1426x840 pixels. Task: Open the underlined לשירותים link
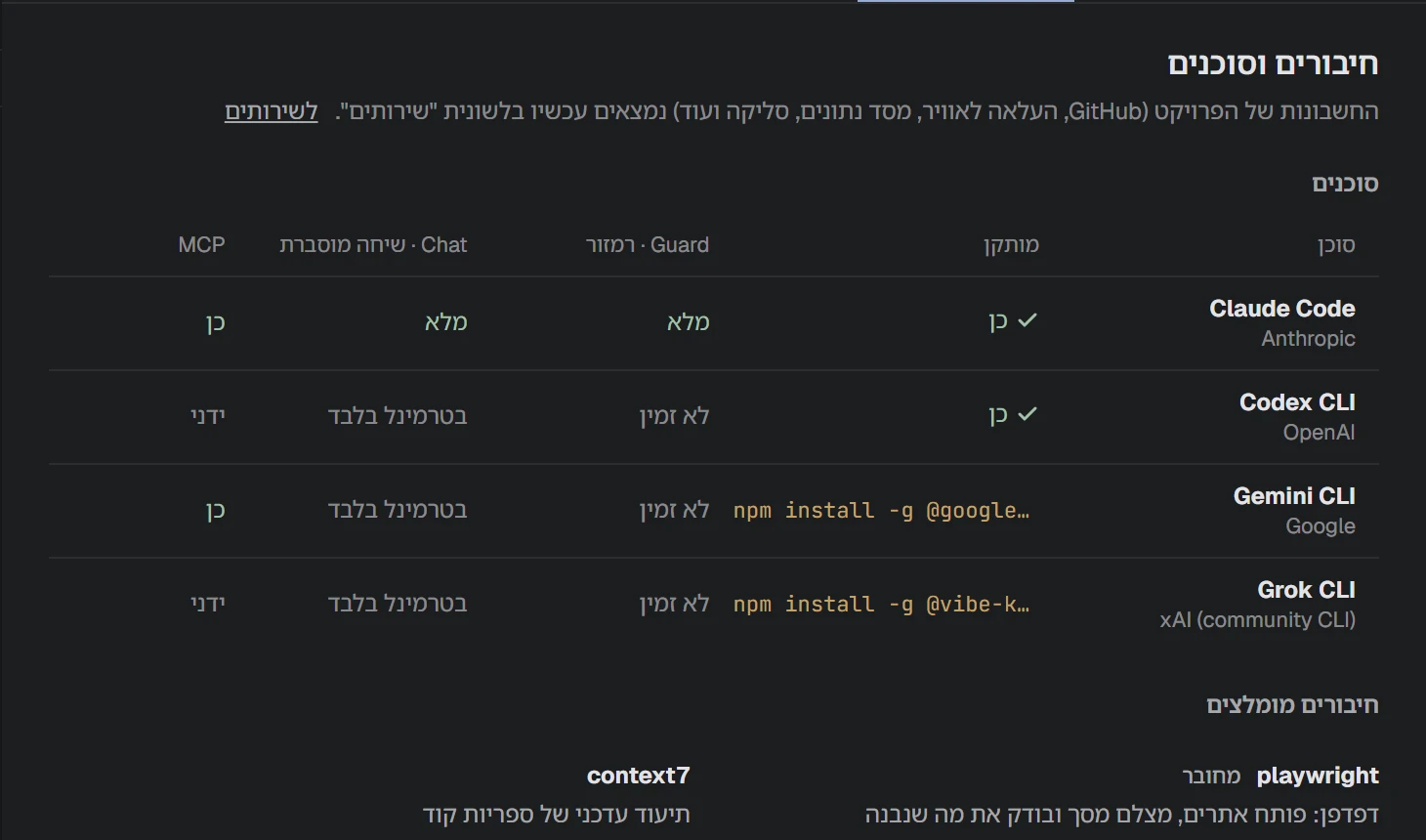coord(272,111)
